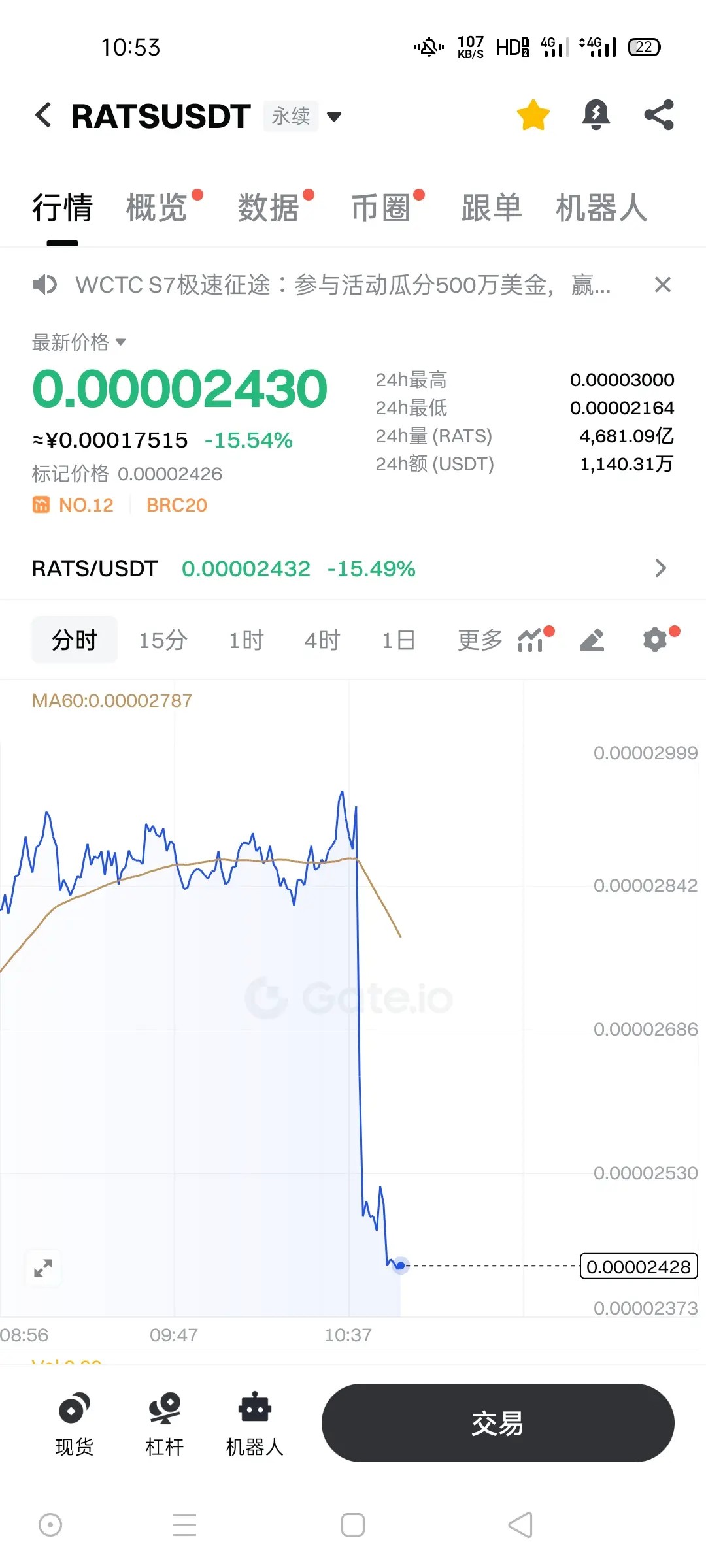Open chart indicators icon
This screenshot has width=706, height=1568.
coord(531,640)
